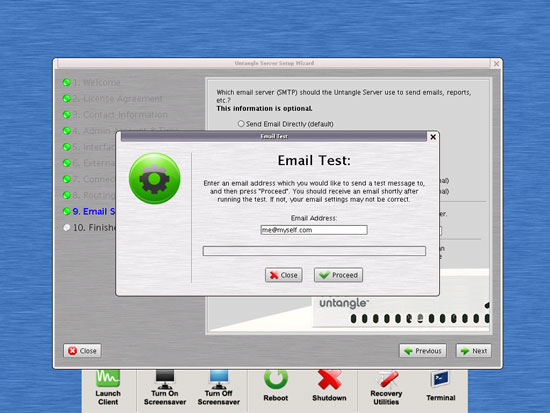
Task: Select the Send Email Directly radio button
Action: point(241,124)
